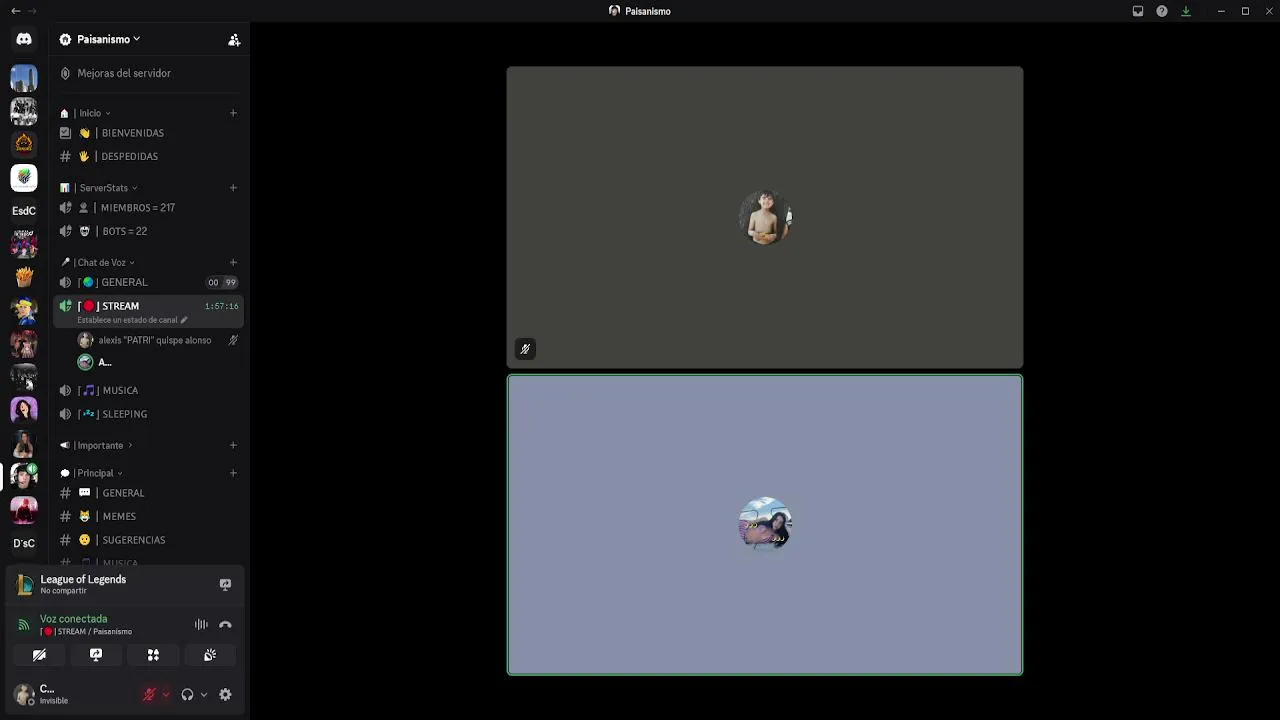Open the D'sC server icon
The width and height of the screenshot is (1280, 720).
coord(24,543)
